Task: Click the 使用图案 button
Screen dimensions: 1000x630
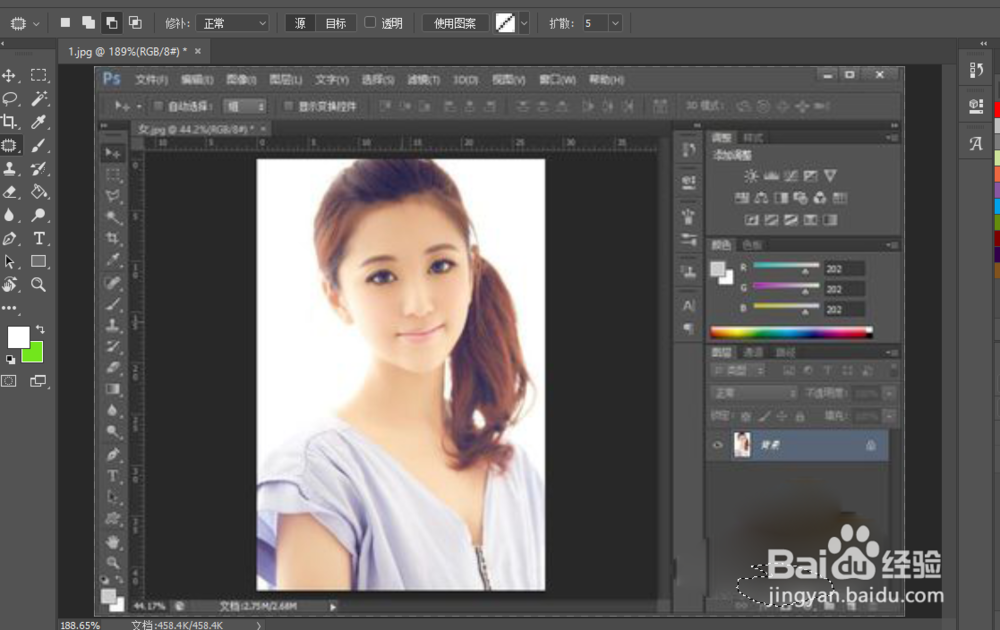Action: tap(455, 22)
